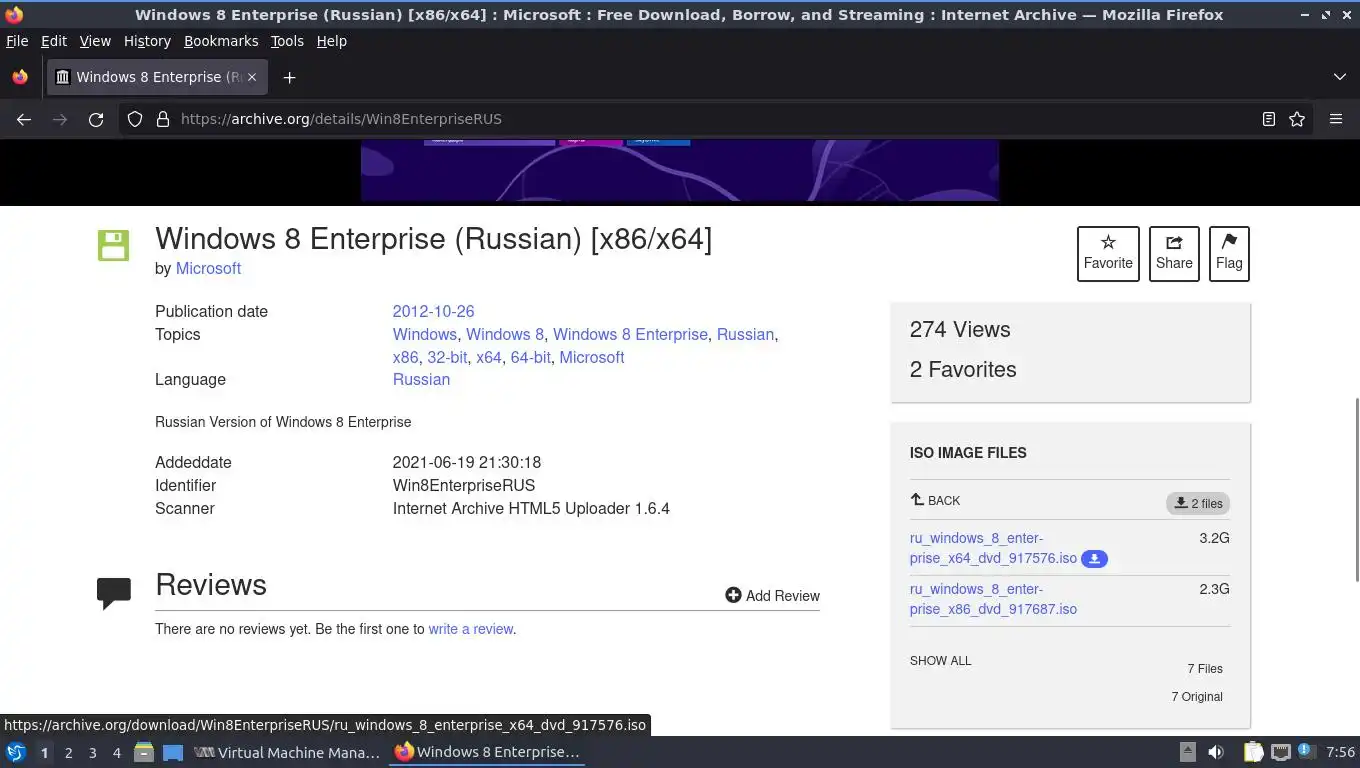Toggle reader view icon in address bar
The height and width of the screenshot is (768, 1360).
click(x=1269, y=119)
